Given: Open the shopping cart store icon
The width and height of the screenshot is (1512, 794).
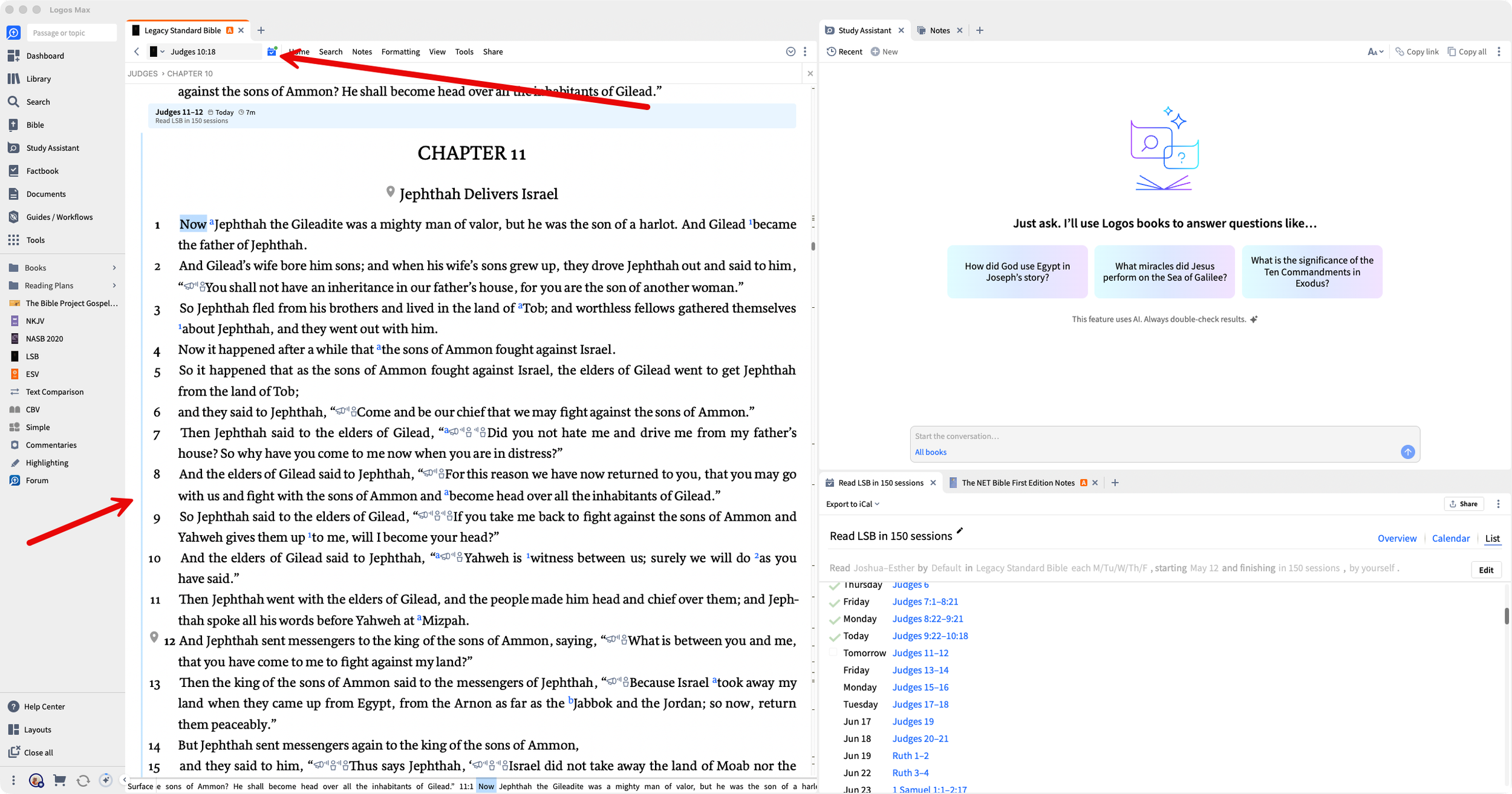Looking at the screenshot, I should point(59,780).
